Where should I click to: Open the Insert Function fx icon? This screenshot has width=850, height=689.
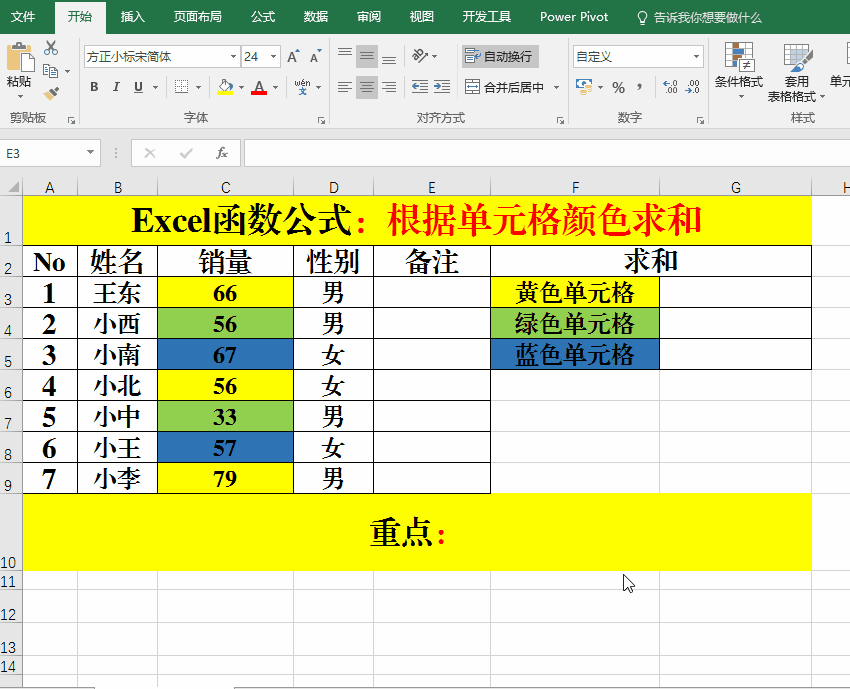(222, 153)
